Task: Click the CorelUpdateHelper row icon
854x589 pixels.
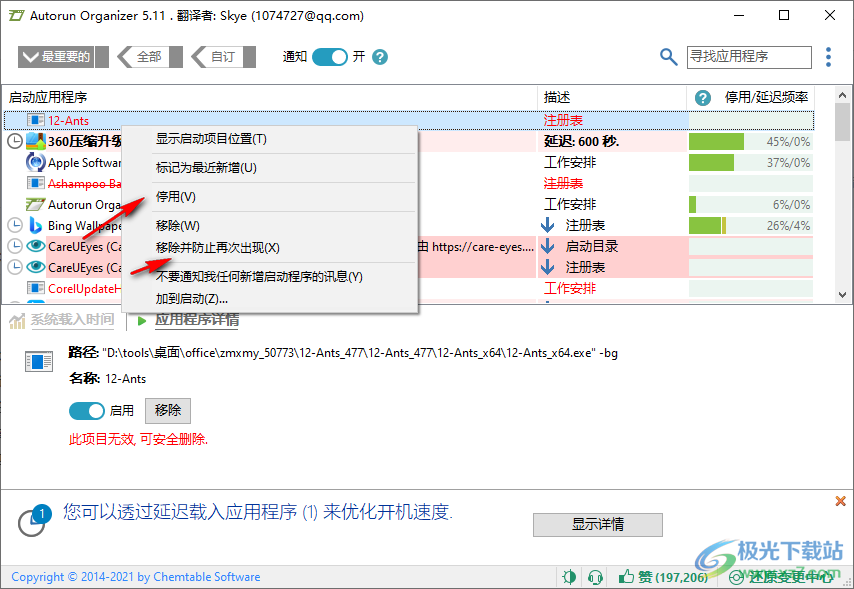Action: pyautogui.click(x=35, y=288)
